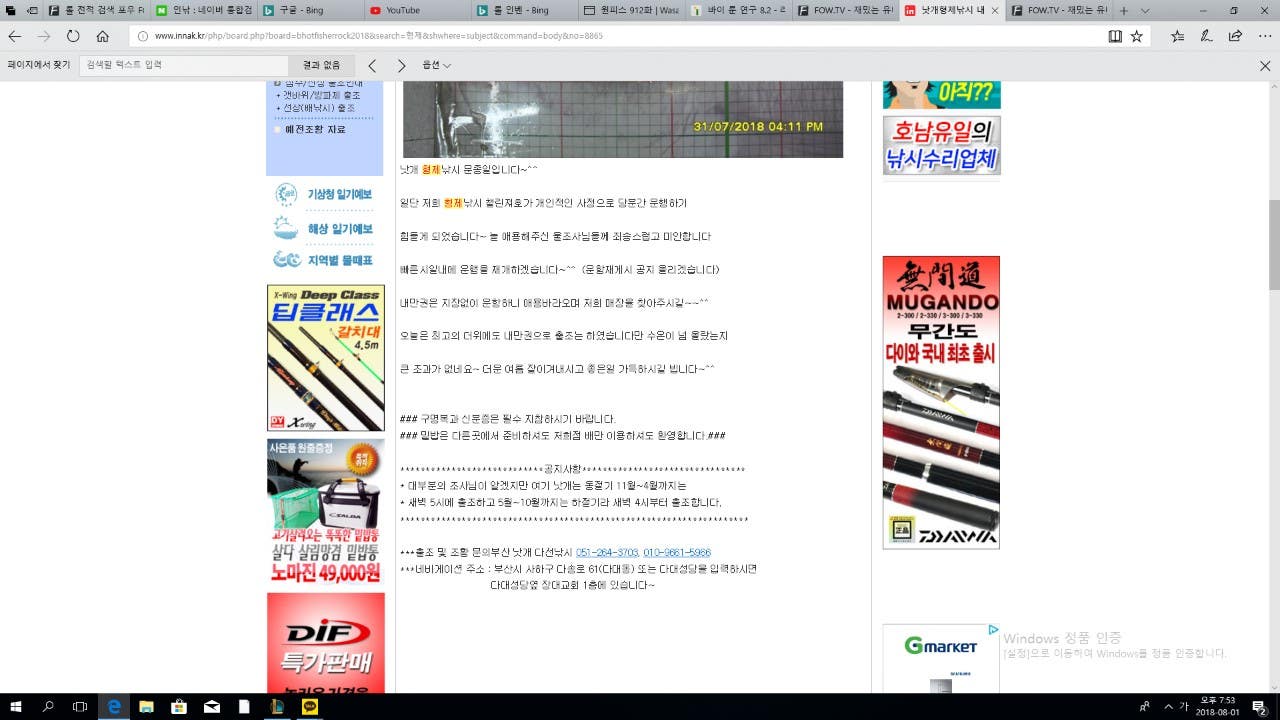Expand the find bar 옵션 dropdown
This screenshot has height=720, width=1280.
tap(436, 65)
